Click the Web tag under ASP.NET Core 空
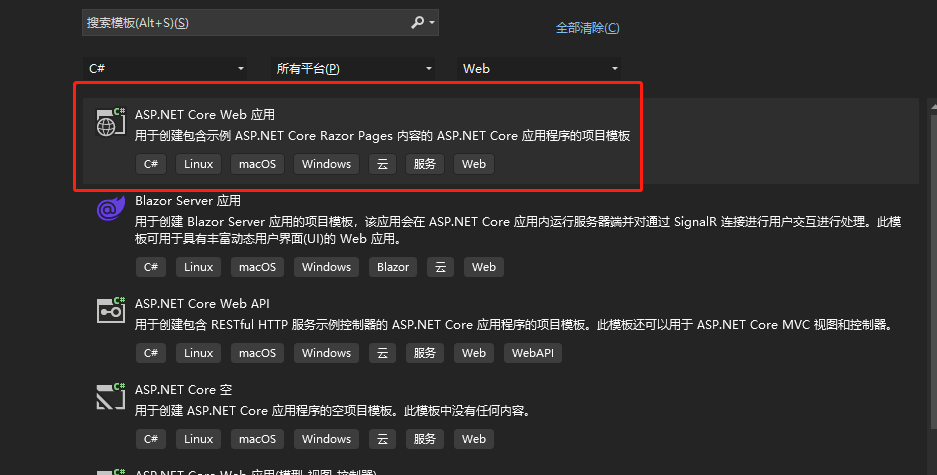 [x=474, y=439]
